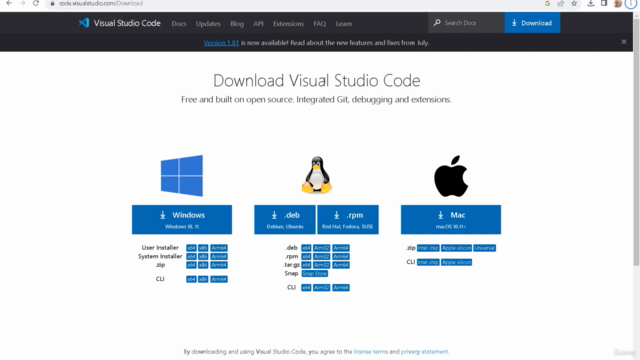Image resolution: width=640 pixels, height=360 pixels.
Task: Open the Docs menu item
Action: point(179,24)
